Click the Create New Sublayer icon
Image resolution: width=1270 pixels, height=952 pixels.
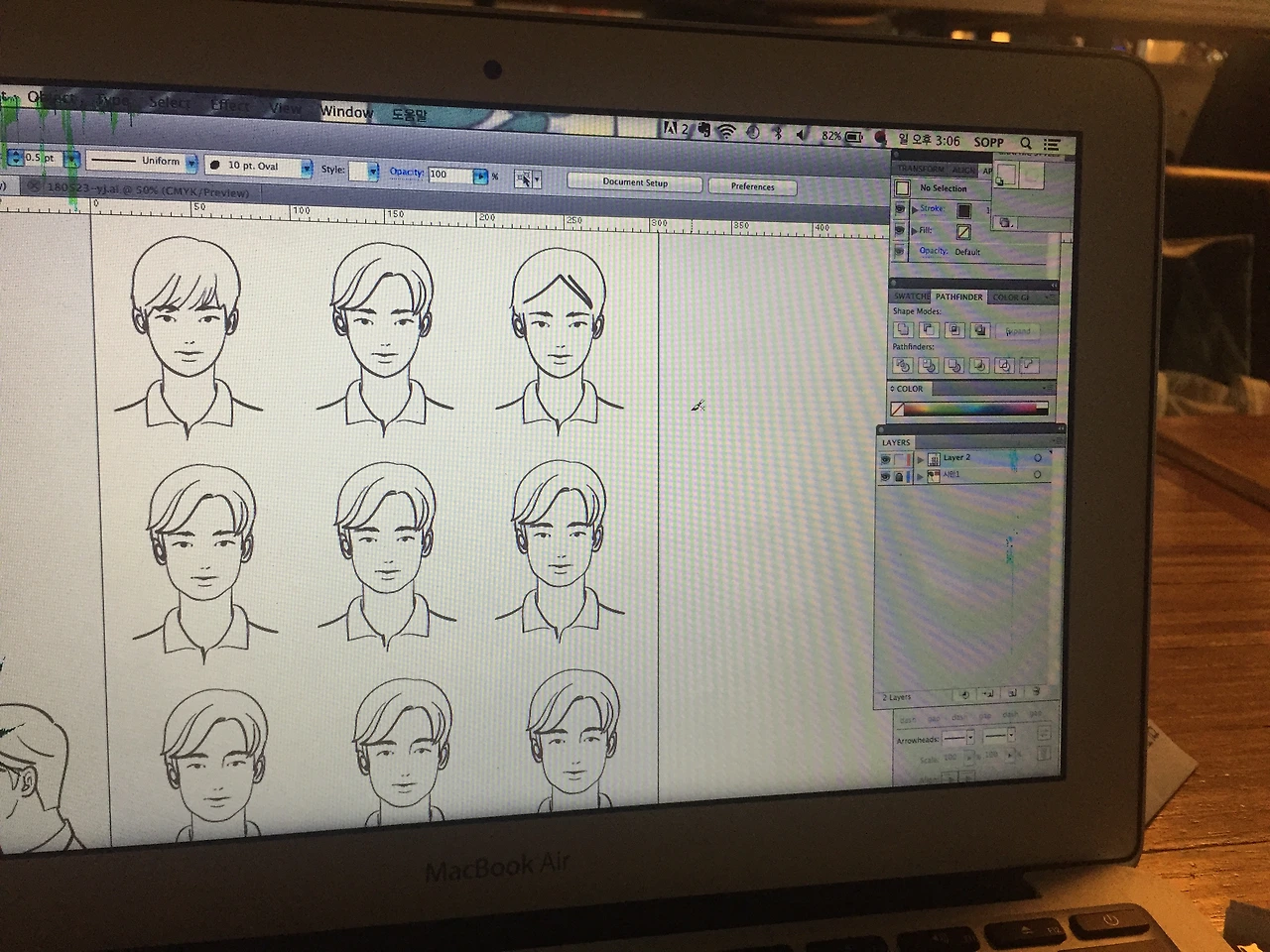coord(988,693)
